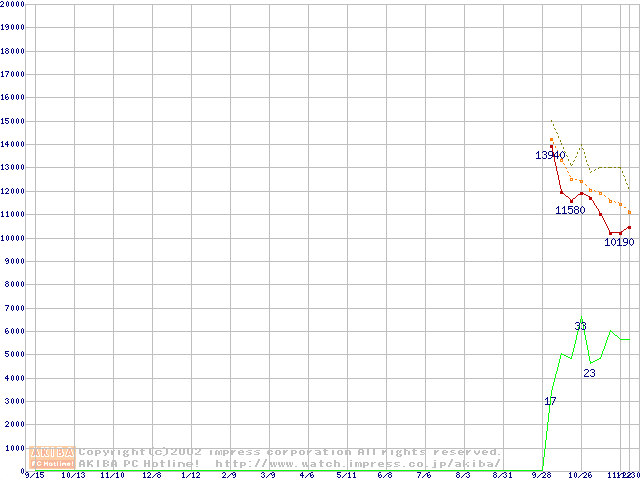This screenshot has height=480, width=640.
Task: Click the top of the dashed olive line
Action: pyautogui.click(x=551, y=121)
